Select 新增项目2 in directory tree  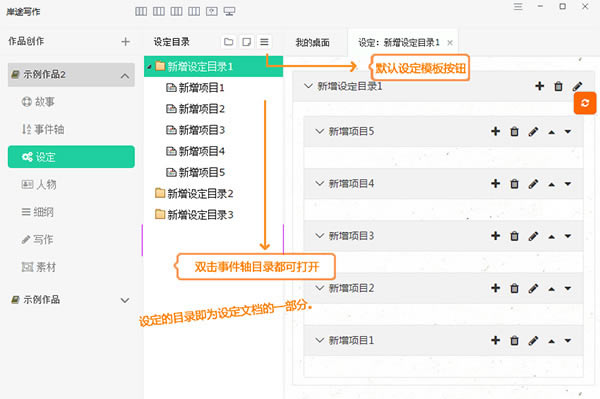pyautogui.click(x=195, y=109)
